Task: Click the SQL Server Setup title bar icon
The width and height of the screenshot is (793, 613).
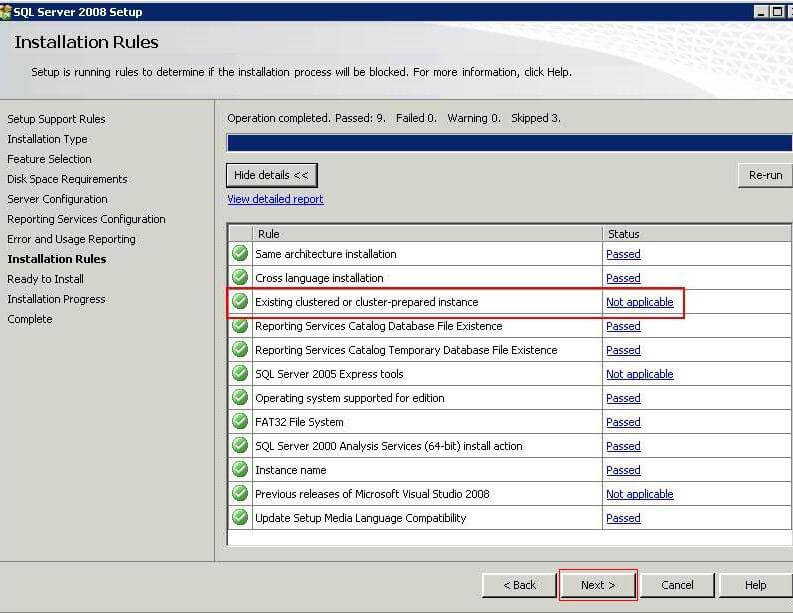Action: 6,11
